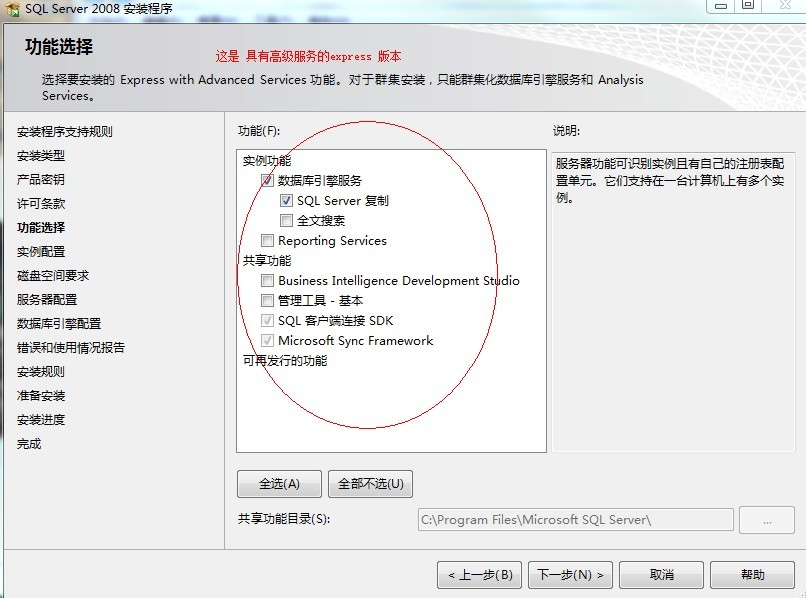Image resolution: width=806 pixels, height=598 pixels.
Task: Toggle the 数据库引擎服务 checkbox
Action: (x=267, y=180)
